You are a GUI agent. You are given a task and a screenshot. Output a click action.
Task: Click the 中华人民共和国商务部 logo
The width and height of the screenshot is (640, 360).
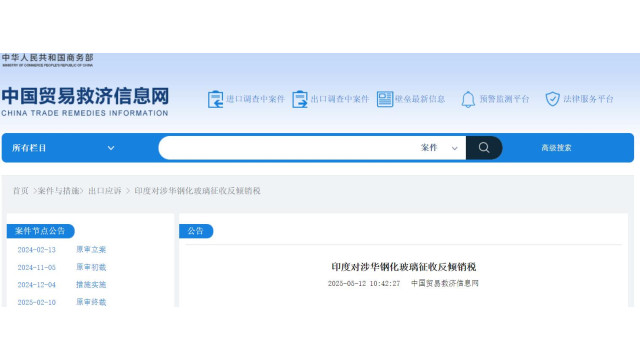47,60
